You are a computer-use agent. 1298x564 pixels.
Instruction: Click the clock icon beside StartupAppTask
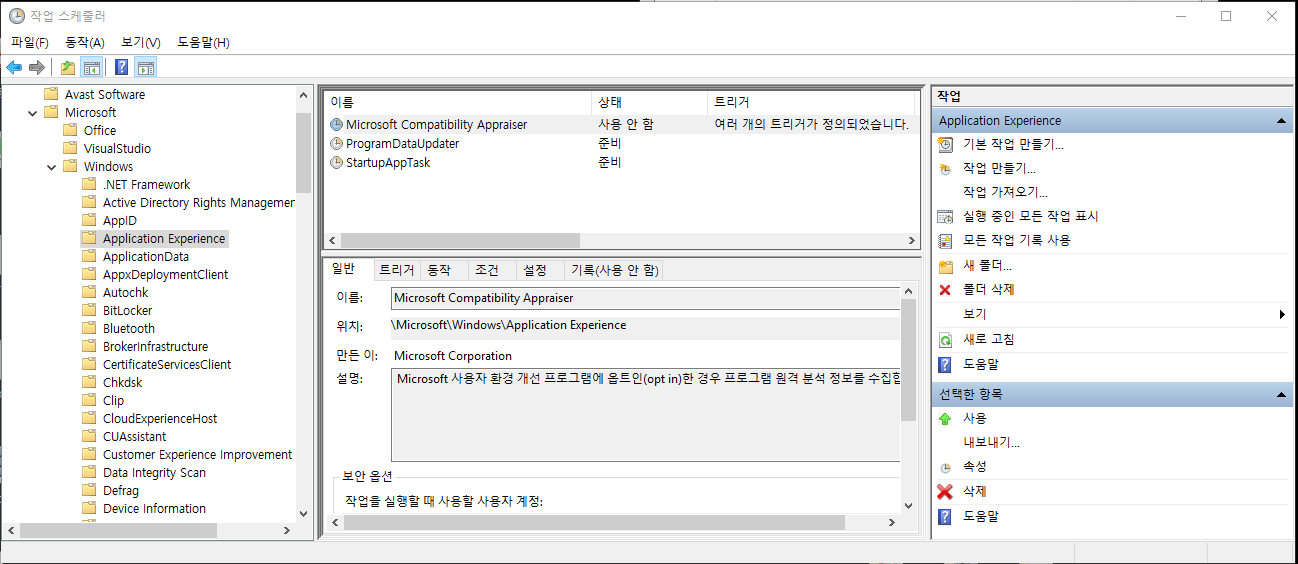point(337,162)
